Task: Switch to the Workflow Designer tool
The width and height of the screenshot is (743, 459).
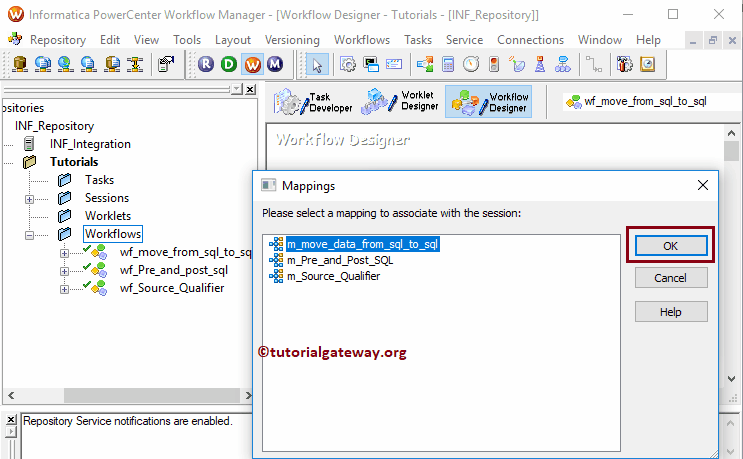Action: 489,101
